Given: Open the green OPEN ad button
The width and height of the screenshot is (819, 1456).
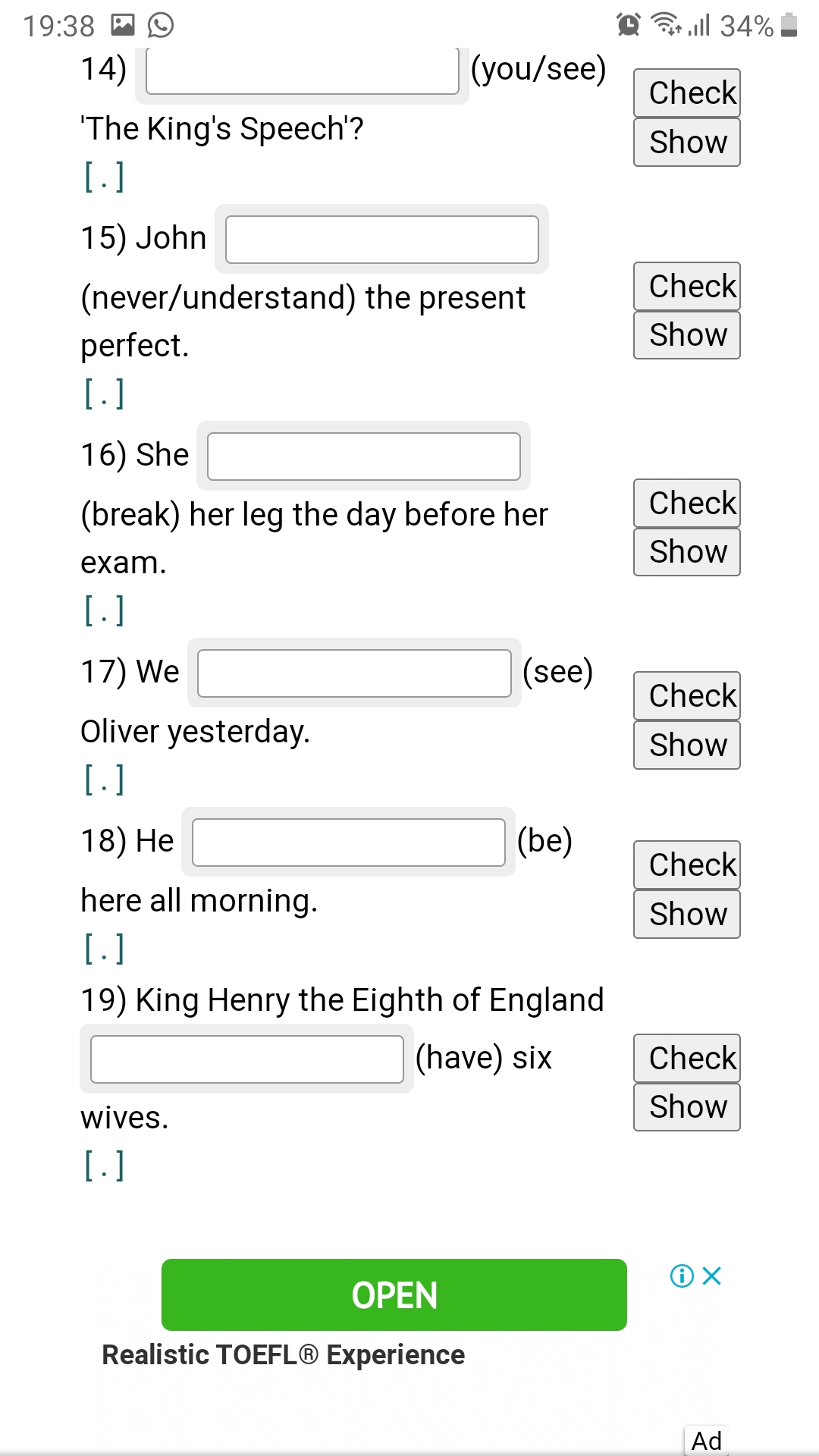Looking at the screenshot, I should click(x=394, y=1294).
